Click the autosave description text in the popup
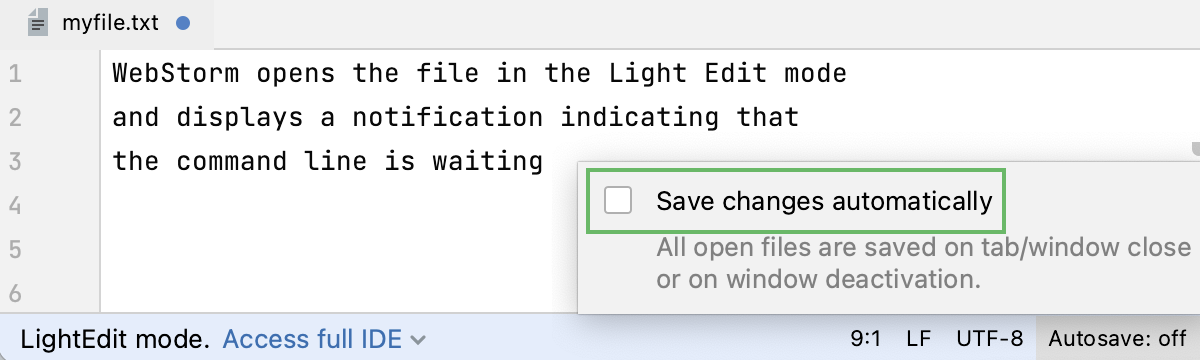 tap(922, 262)
